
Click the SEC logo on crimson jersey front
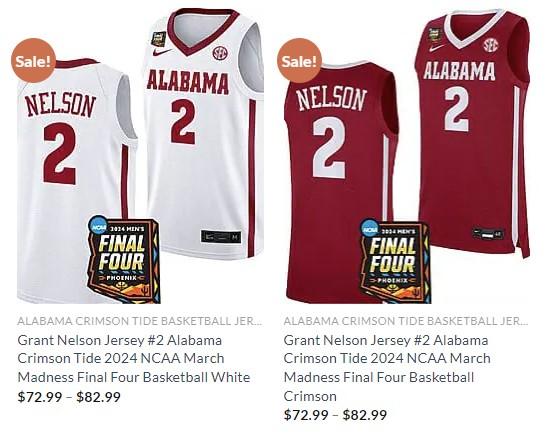coord(491,45)
